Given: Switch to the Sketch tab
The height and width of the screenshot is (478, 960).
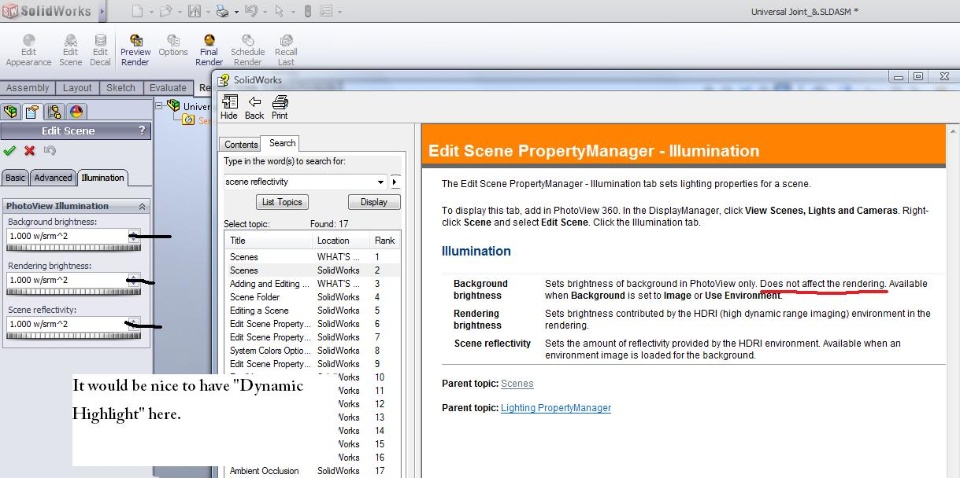Looking at the screenshot, I should coord(121,88).
